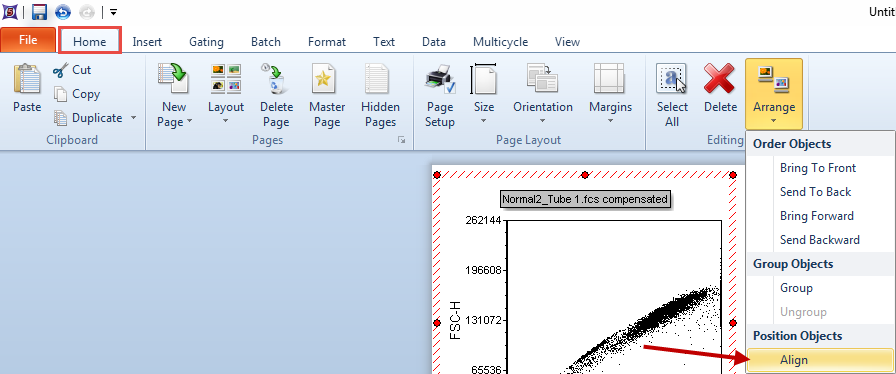The height and width of the screenshot is (374, 896).
Task: Open the Customize Quick Access Toolbar arrow
Action: pyautogui.click(x=113, y=12)
